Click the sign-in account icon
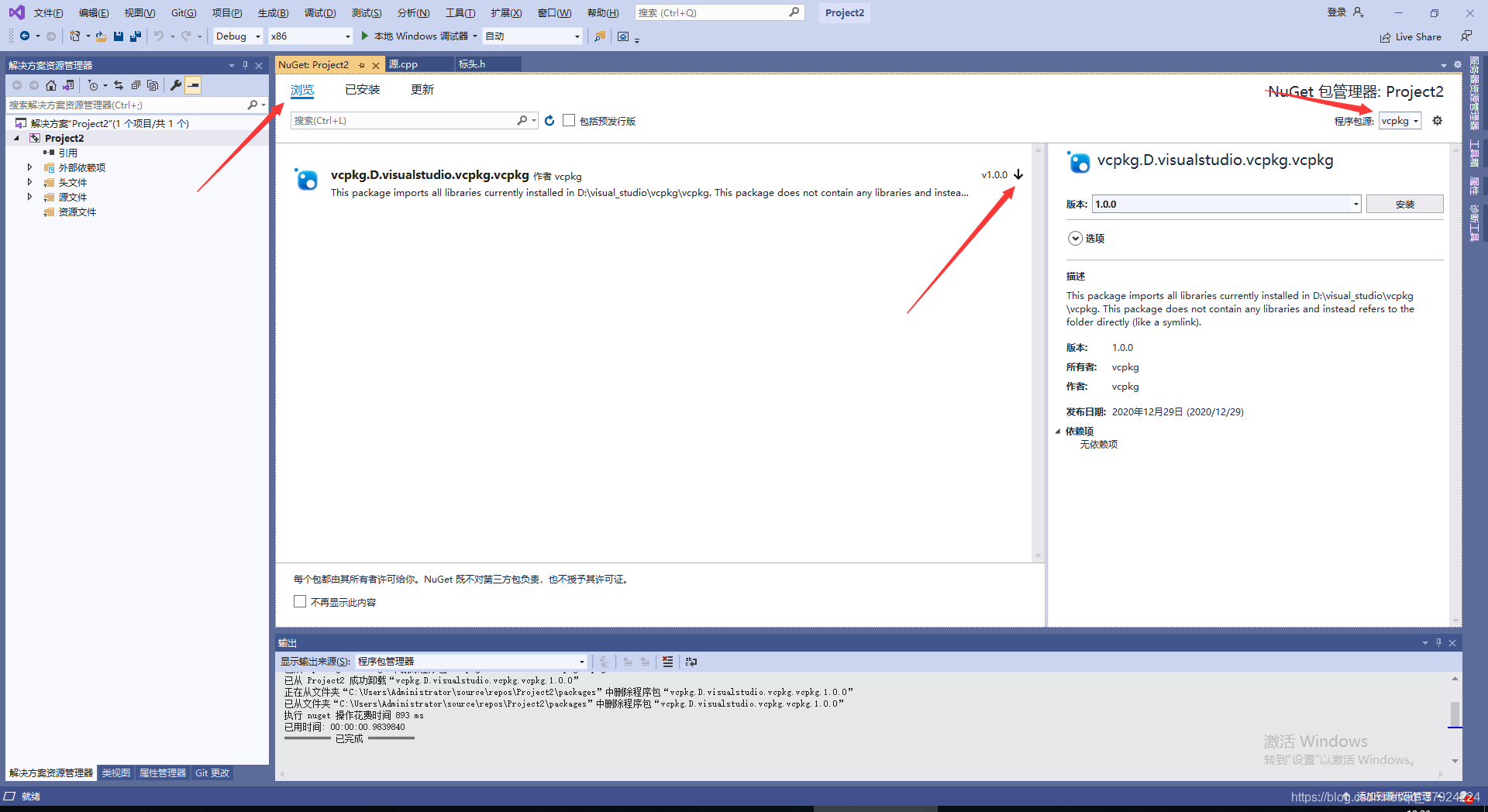Screen dimensions: 1488x812 coord(1358,12)
